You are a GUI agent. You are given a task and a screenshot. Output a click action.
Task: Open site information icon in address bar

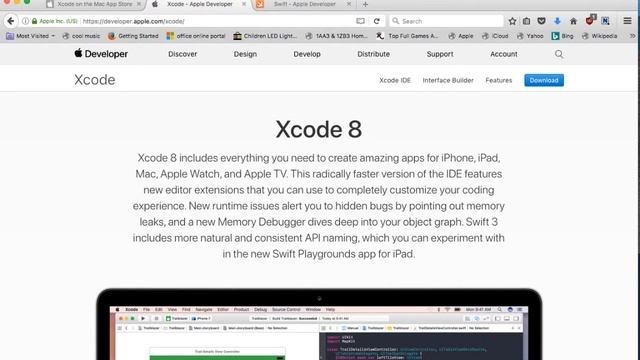click(x=25, y=21)
